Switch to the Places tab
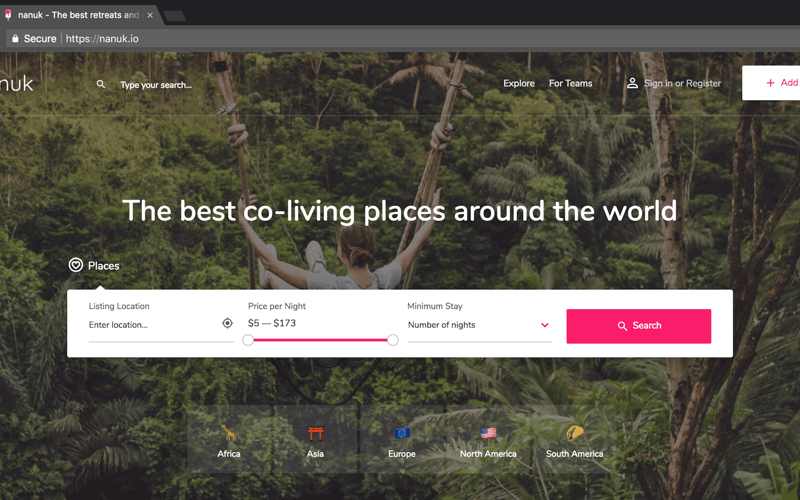This screenshot has height=500, width=800. 94,265
